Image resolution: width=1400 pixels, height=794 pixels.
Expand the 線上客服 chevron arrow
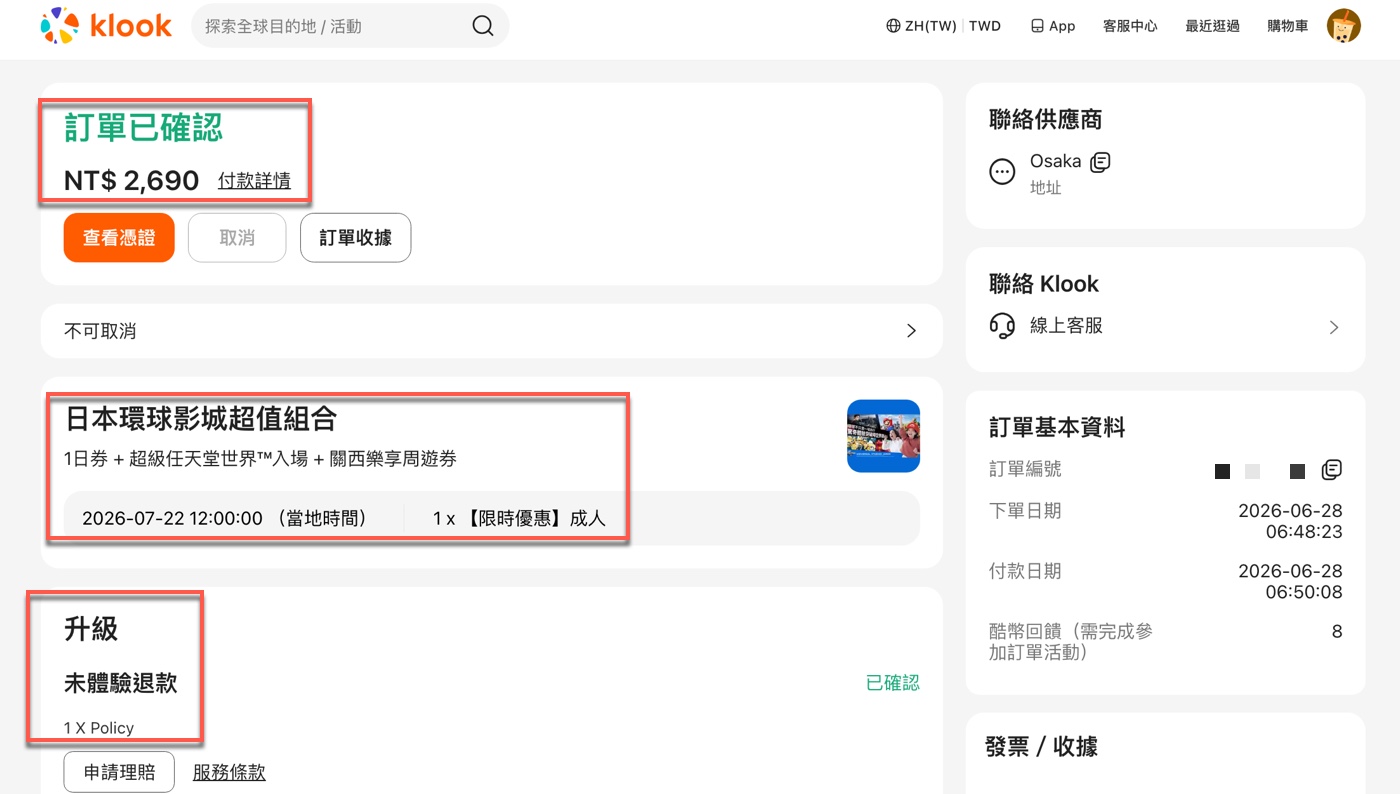[x=1333, y=327]
